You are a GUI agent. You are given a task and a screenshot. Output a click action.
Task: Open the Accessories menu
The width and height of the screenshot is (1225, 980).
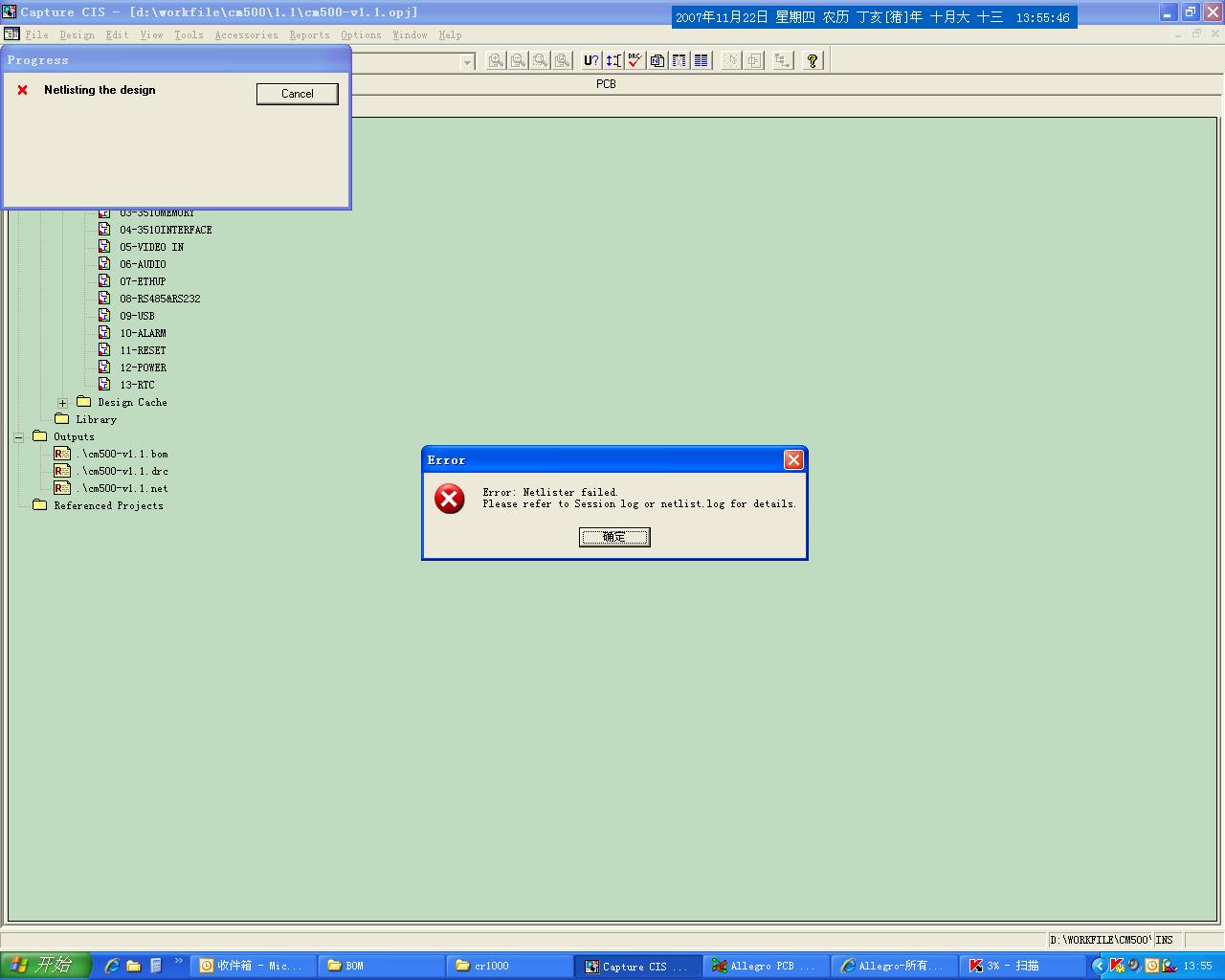[246, 34]
